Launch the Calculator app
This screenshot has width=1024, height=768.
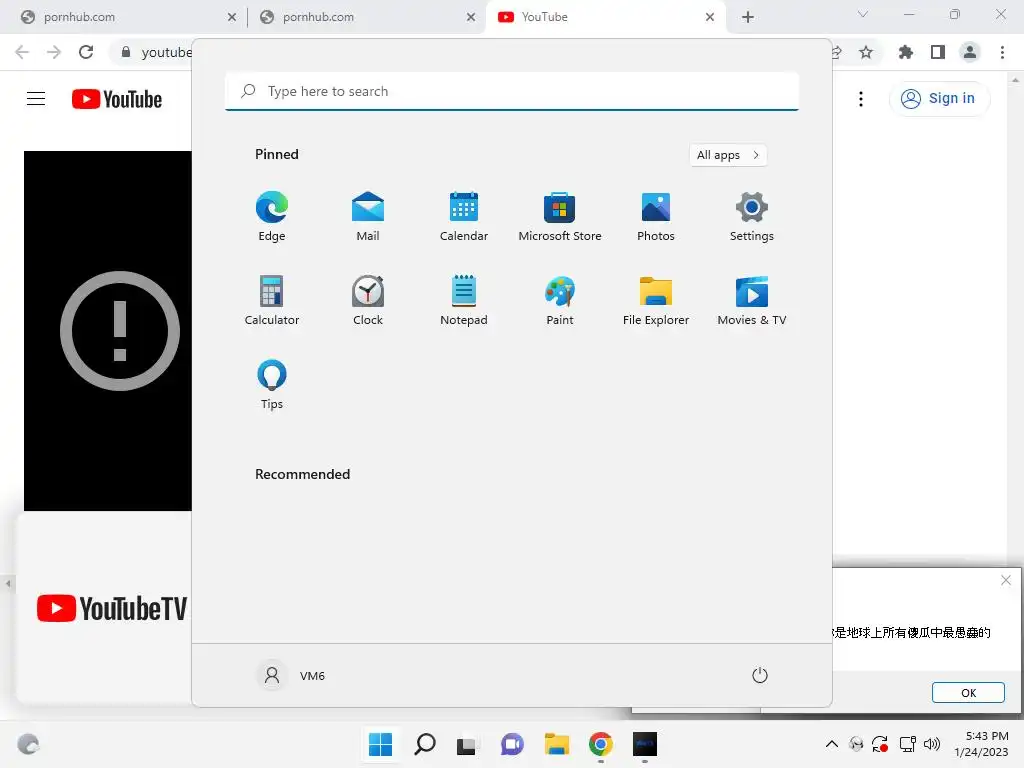click(x=272, y=300)
